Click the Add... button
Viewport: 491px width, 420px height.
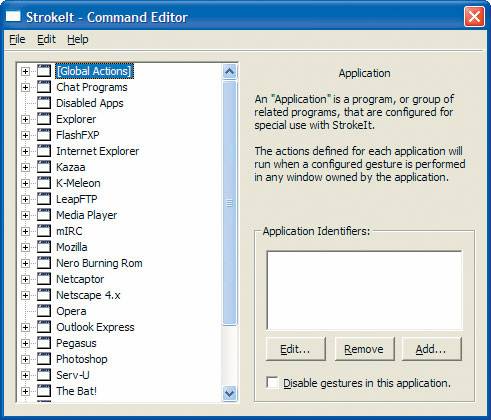pos(432,349)
